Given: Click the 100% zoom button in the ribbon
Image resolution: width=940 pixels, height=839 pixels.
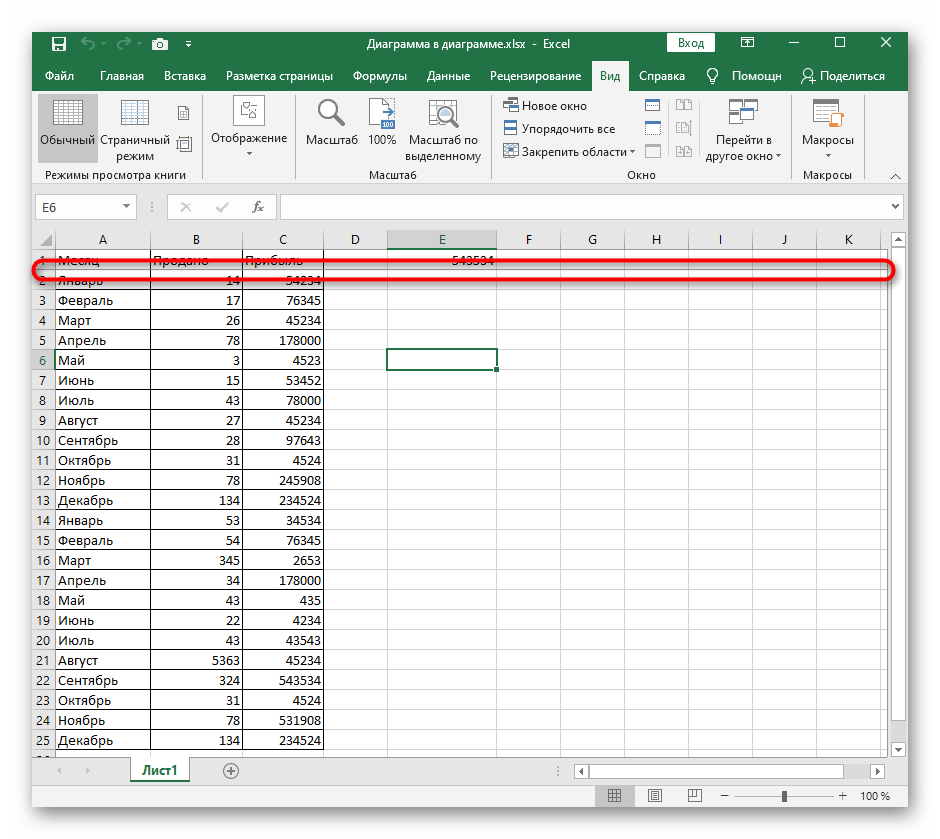Looking at the screenshot, I should [x=382, y=123].
